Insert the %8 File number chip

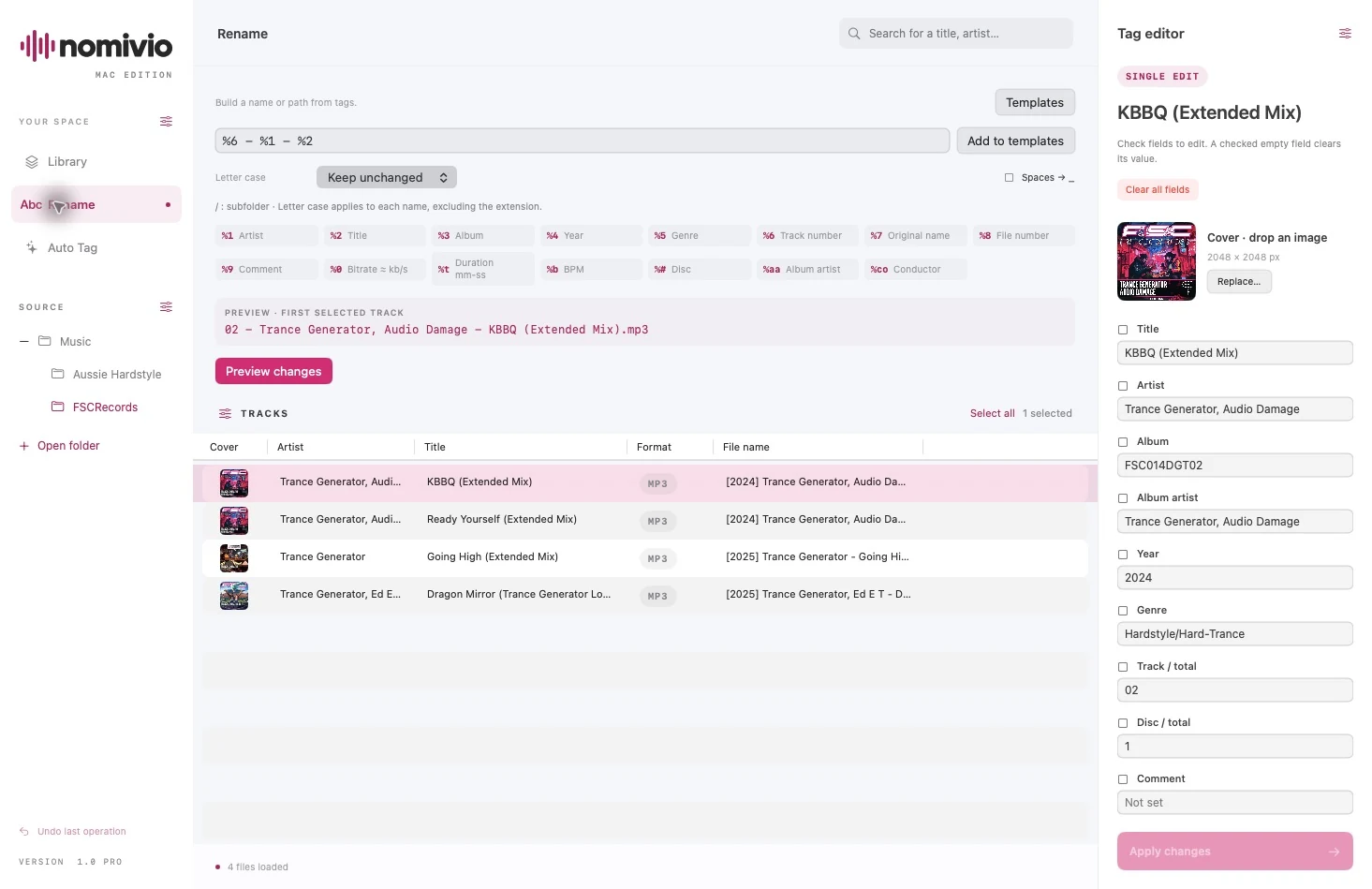pos(1024,236)
